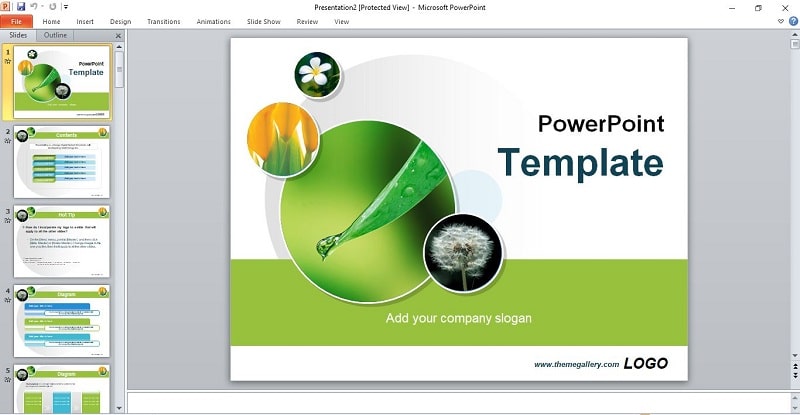Click animation star icon beside slide 3
The height and width of the screenshot is (415, 800).
point(8,221)
